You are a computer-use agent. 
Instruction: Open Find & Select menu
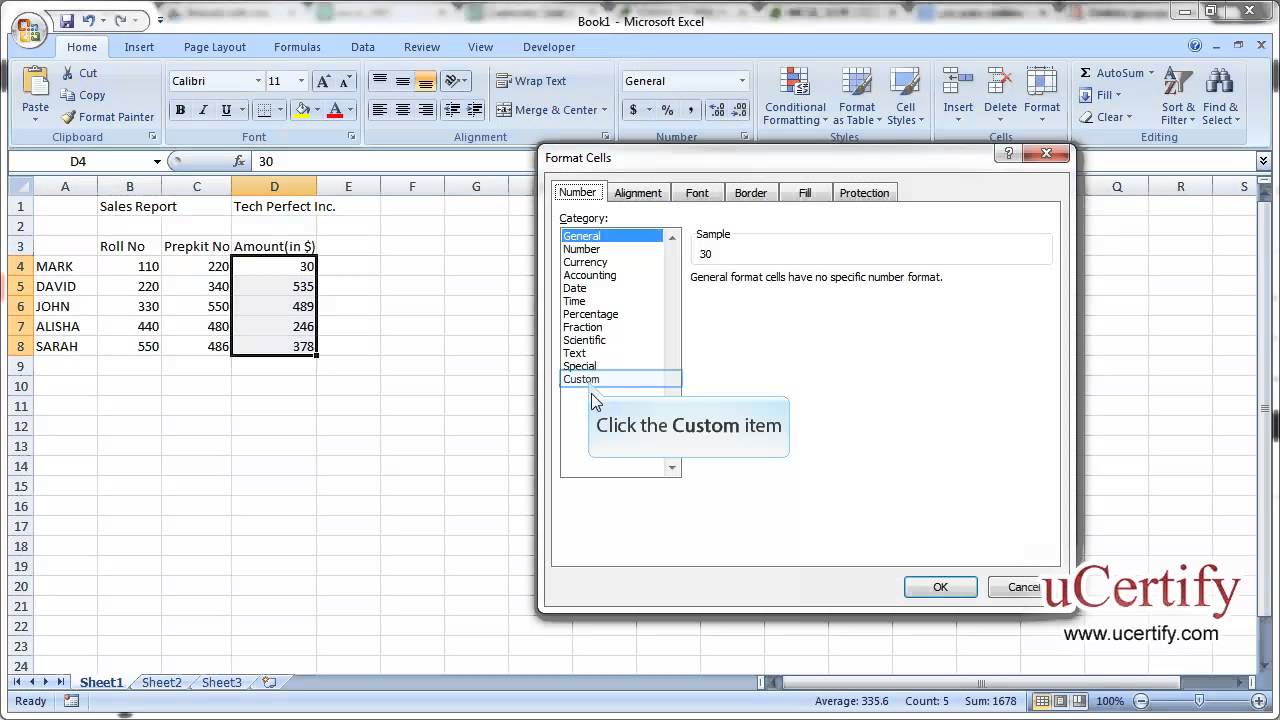pyautogui.click(x=1220, y=96)
